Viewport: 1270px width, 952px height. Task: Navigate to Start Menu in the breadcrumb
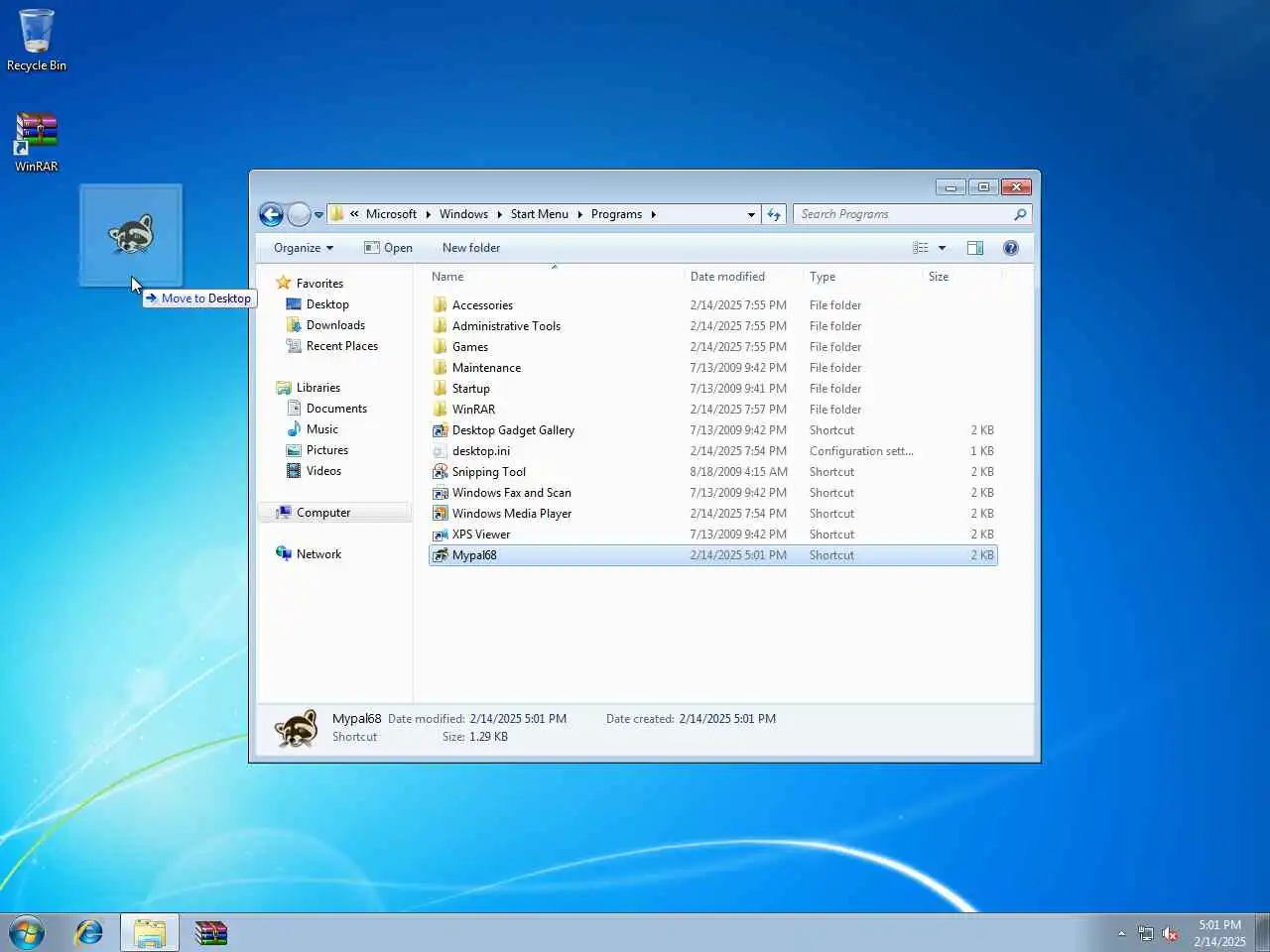click(539, 214)
